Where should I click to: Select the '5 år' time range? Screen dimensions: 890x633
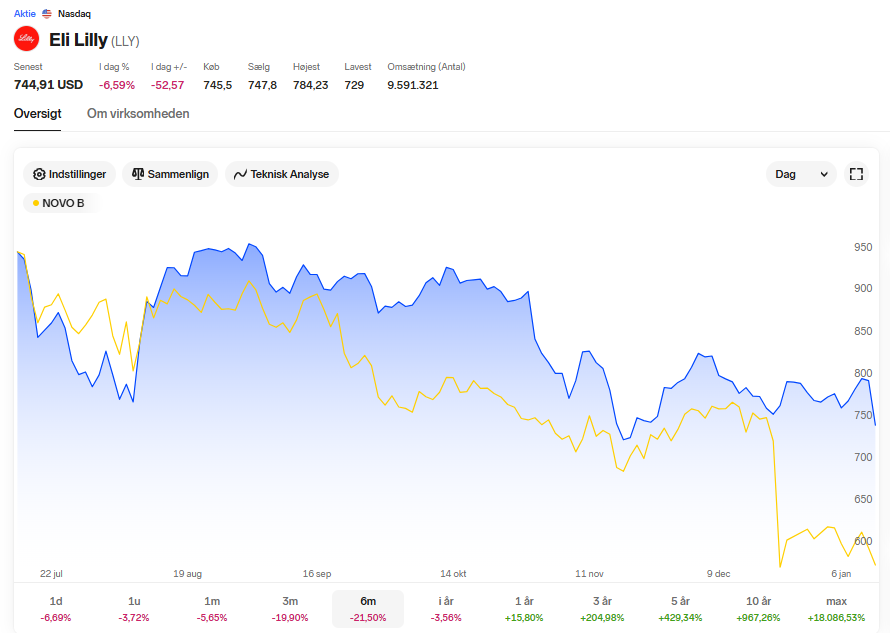[680, 609]
